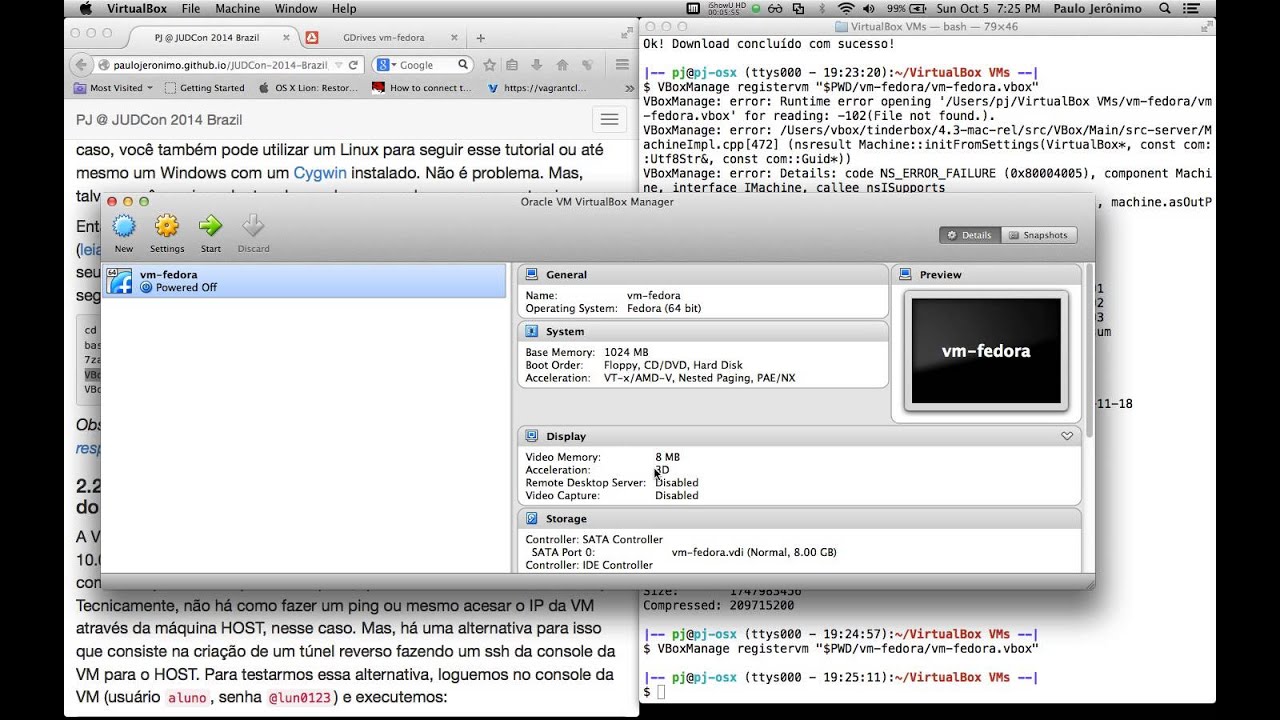Bookmark this page with star icon
This screenshot has width=1280, height=720.
pos(489,65)
